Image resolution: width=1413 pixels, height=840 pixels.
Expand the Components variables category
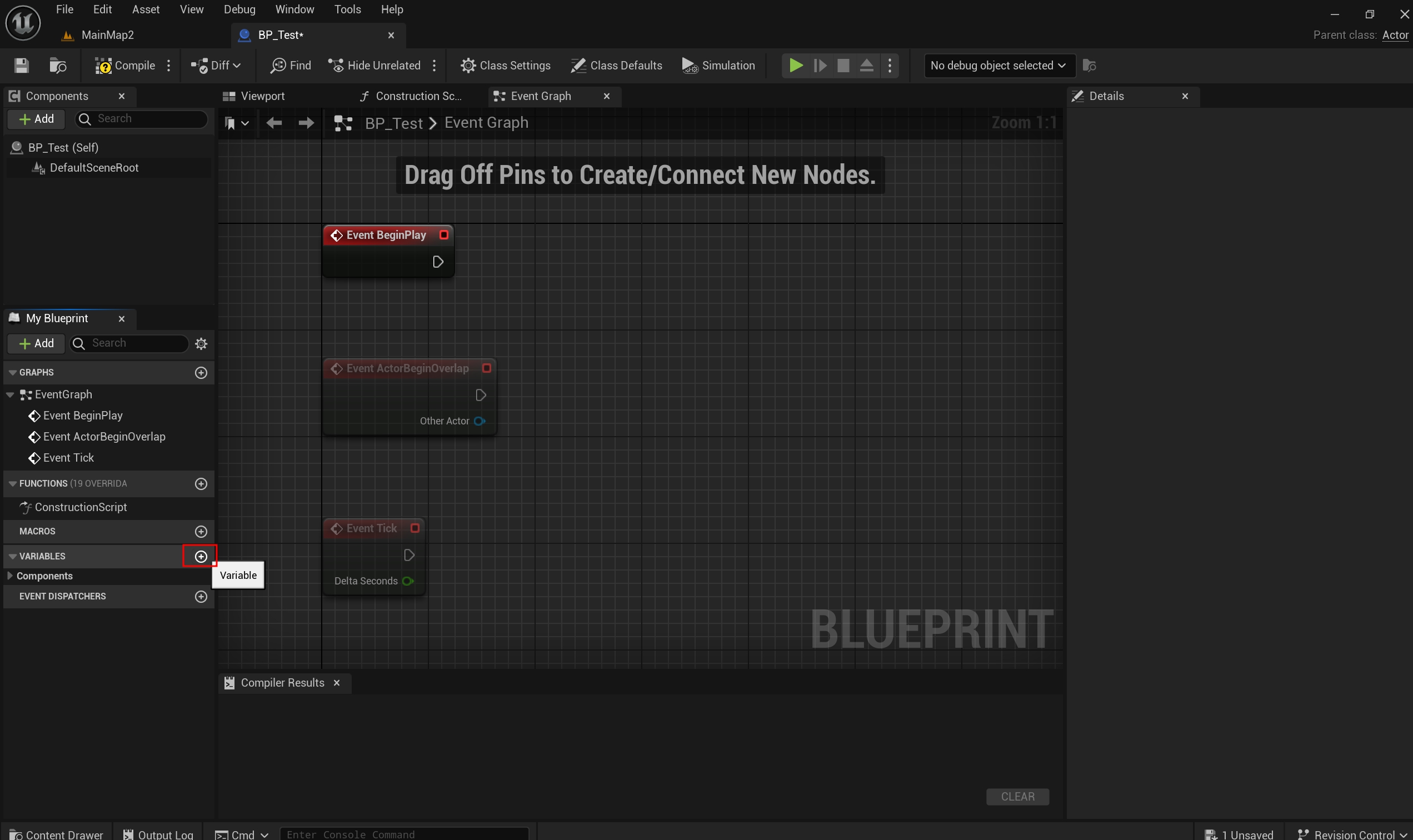point(9,576)
